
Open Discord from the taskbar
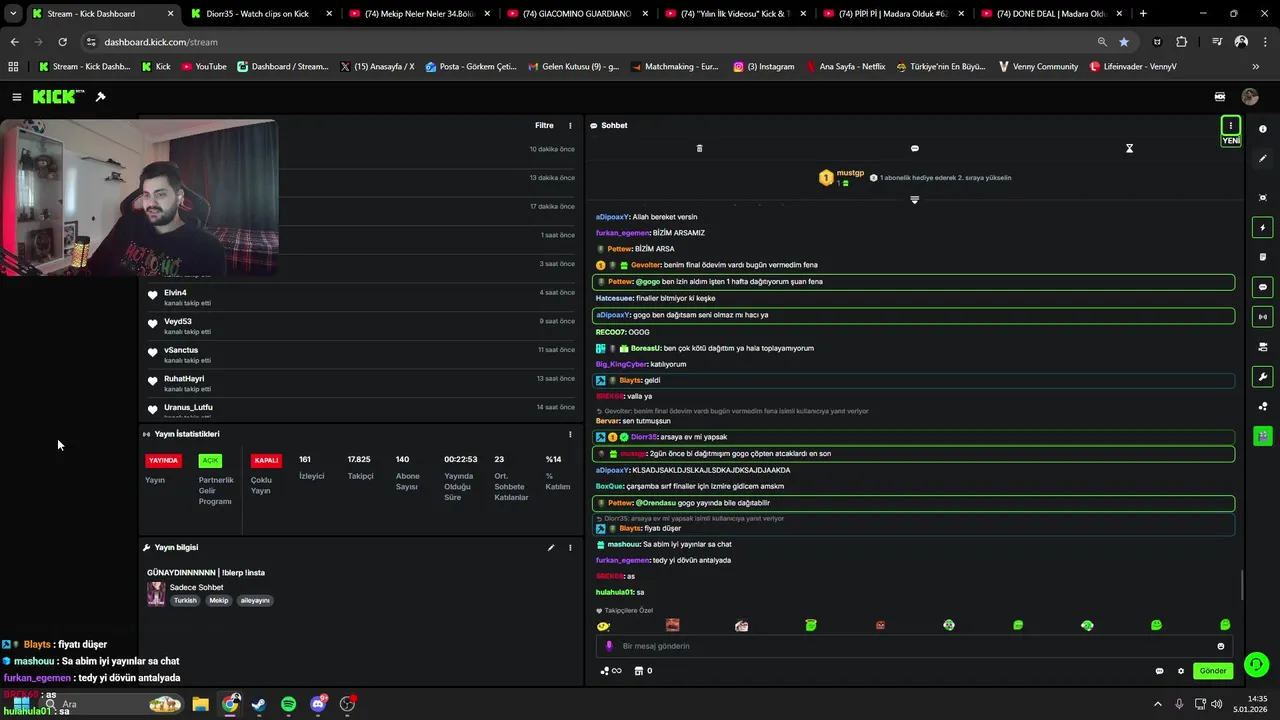[319, 704]
